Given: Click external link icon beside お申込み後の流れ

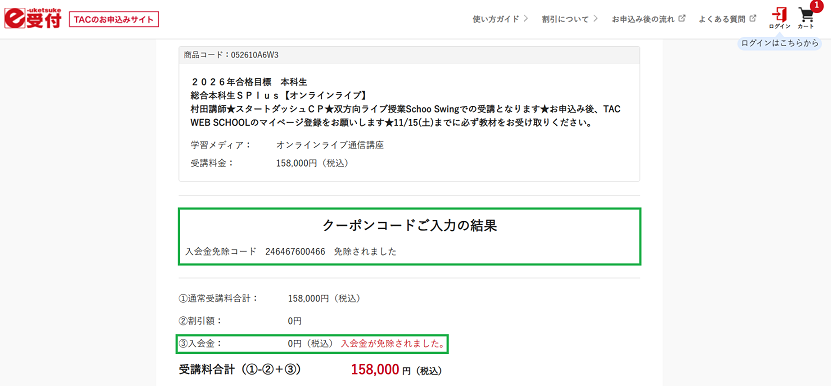Looking at the screenshot, I should 682,18.
